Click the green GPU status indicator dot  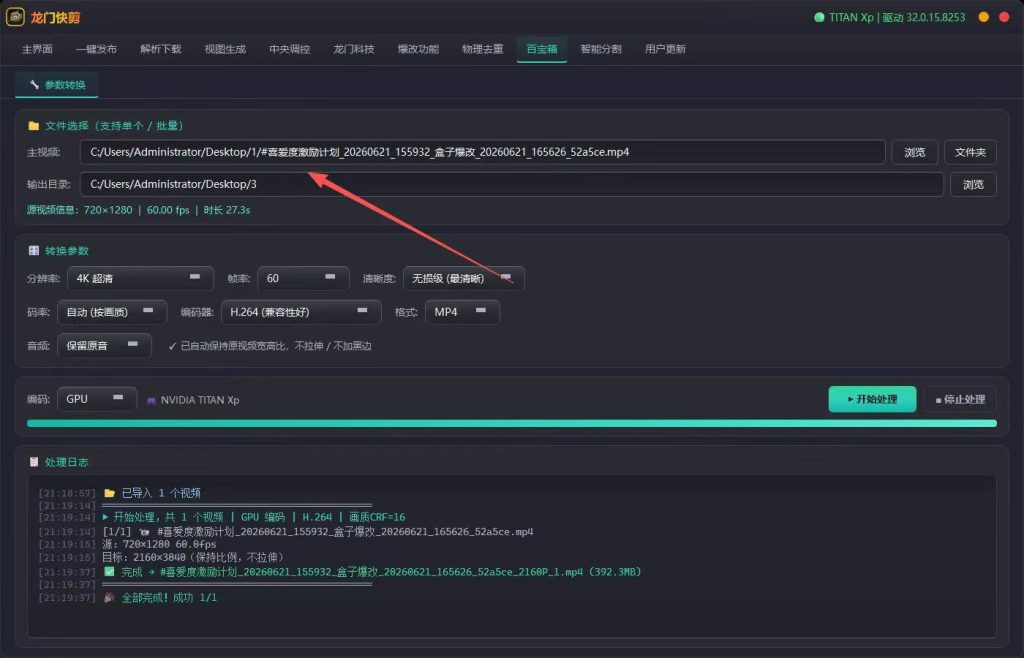point(819,18)
